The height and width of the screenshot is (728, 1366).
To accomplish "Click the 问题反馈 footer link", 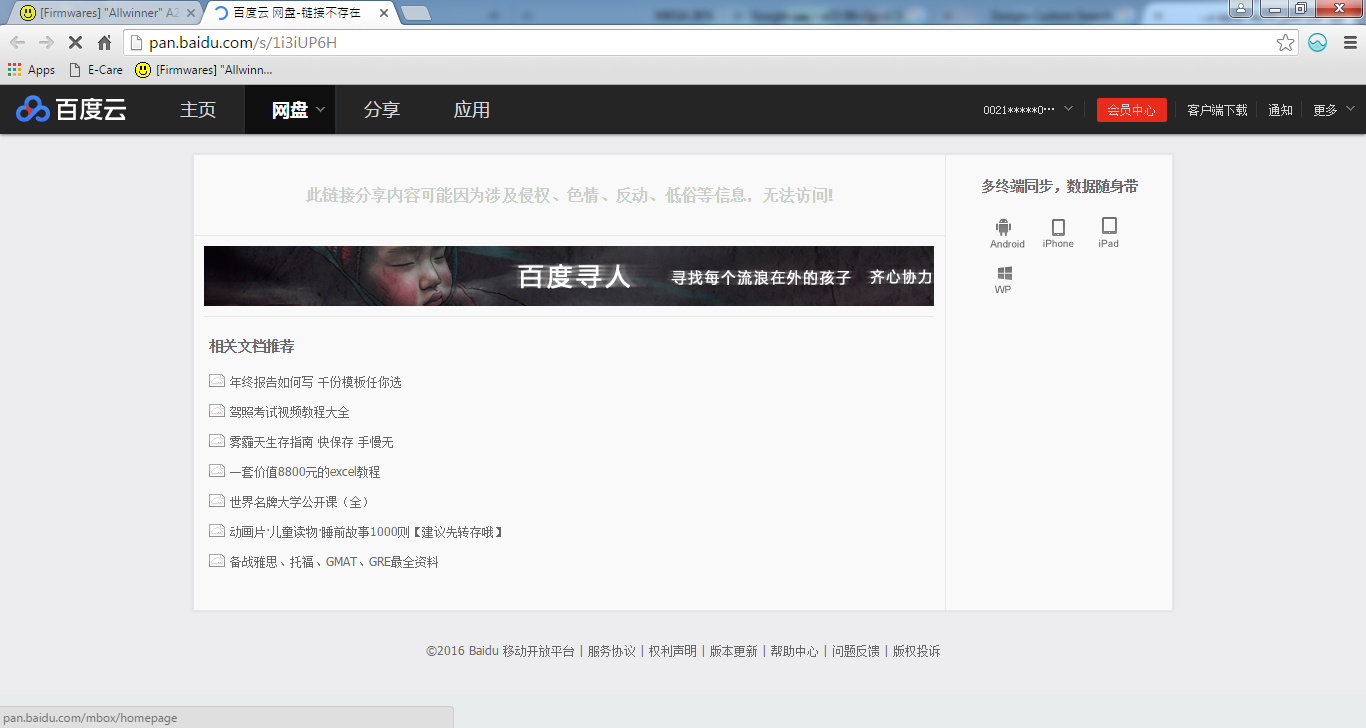I will click(x=855, y=651).
